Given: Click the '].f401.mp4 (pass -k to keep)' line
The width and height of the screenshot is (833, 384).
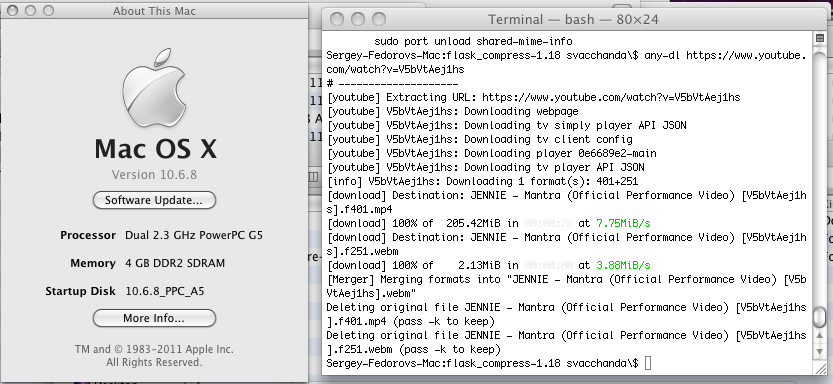Looking at the screenshot, I should (x=411, y=321).
